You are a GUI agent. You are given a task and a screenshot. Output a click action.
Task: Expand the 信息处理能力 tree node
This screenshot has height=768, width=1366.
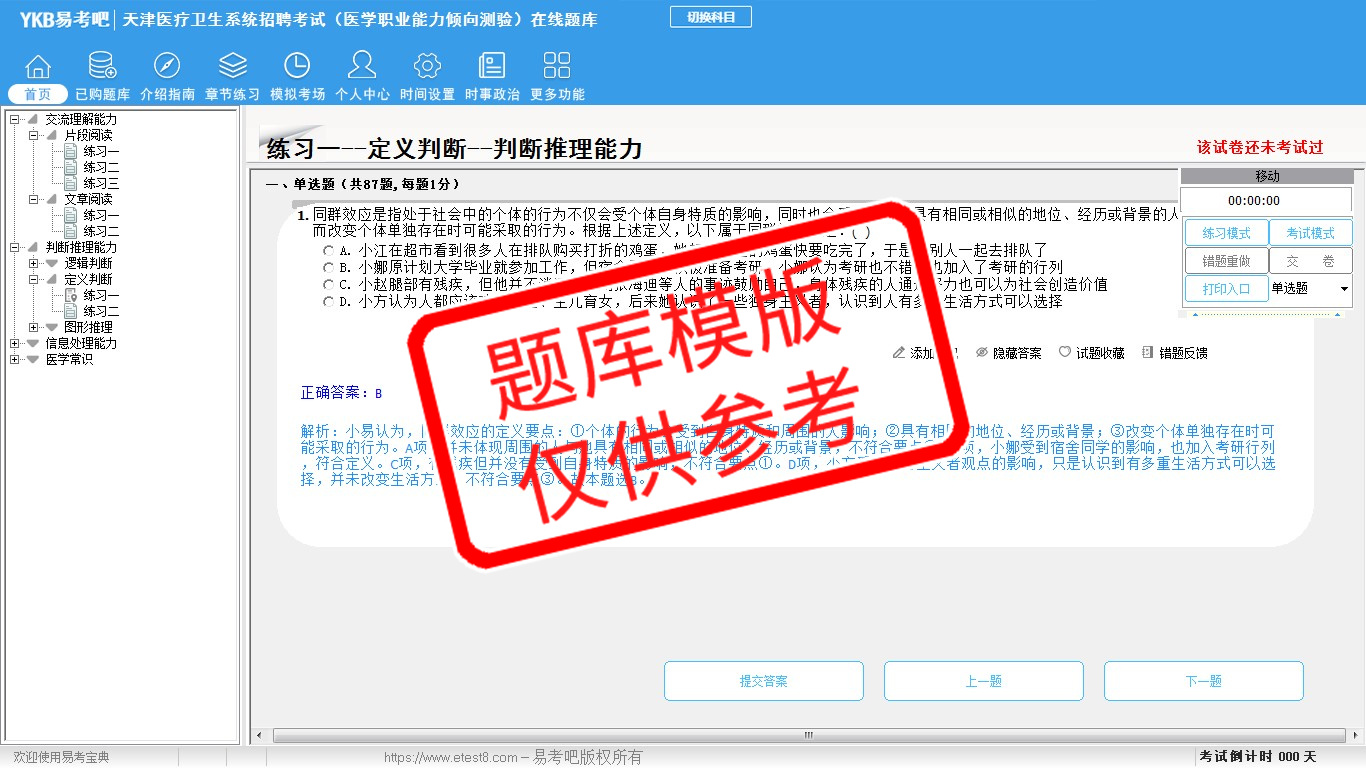pyautogui.click(x=14, y=343)
